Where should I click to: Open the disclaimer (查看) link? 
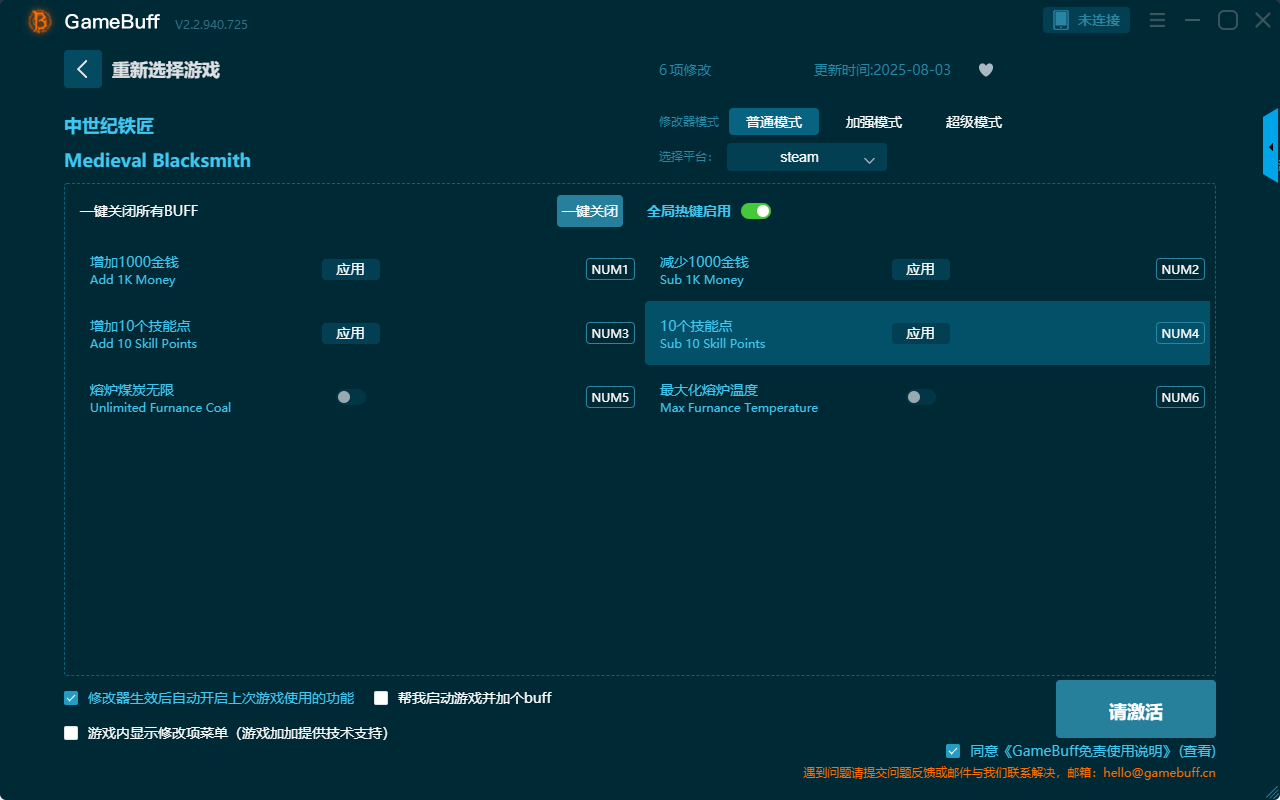point(1197,751)
